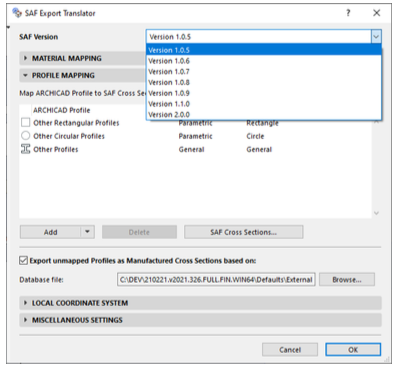Click the Circle value in Circular Profiles row

click(x=255, y=136)
